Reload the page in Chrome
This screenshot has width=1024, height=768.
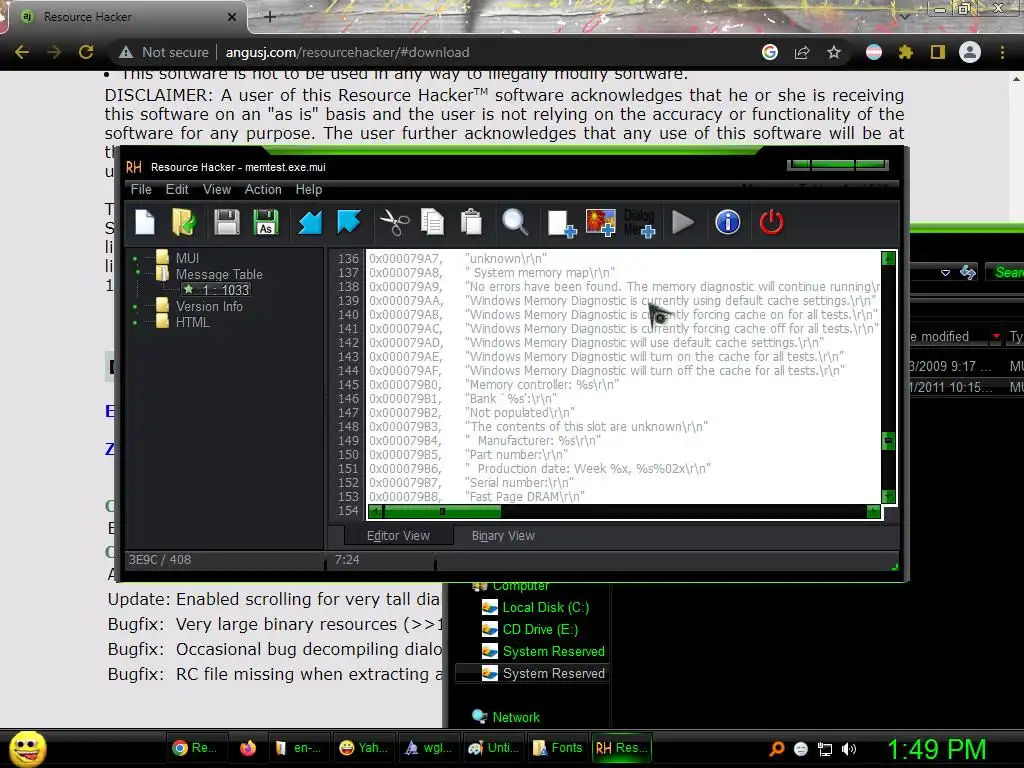point(86,52)
